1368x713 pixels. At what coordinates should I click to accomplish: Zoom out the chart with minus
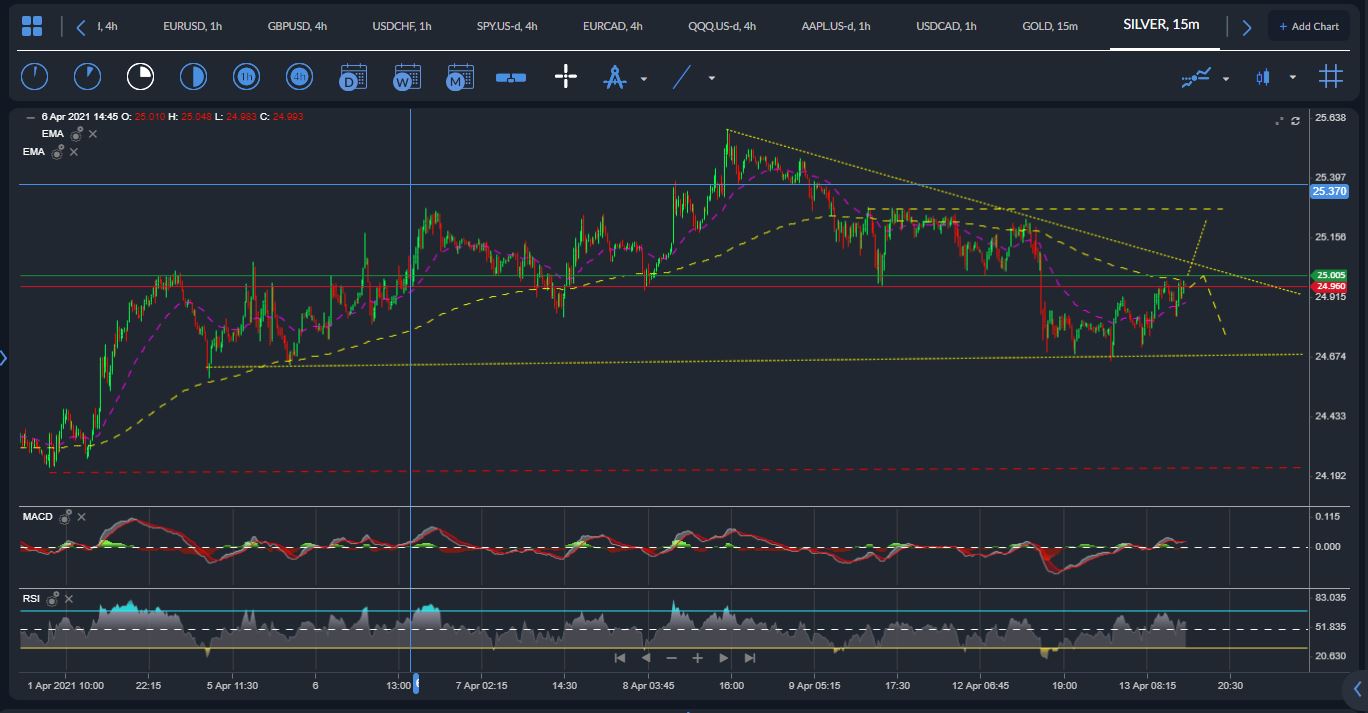point(671,658)
